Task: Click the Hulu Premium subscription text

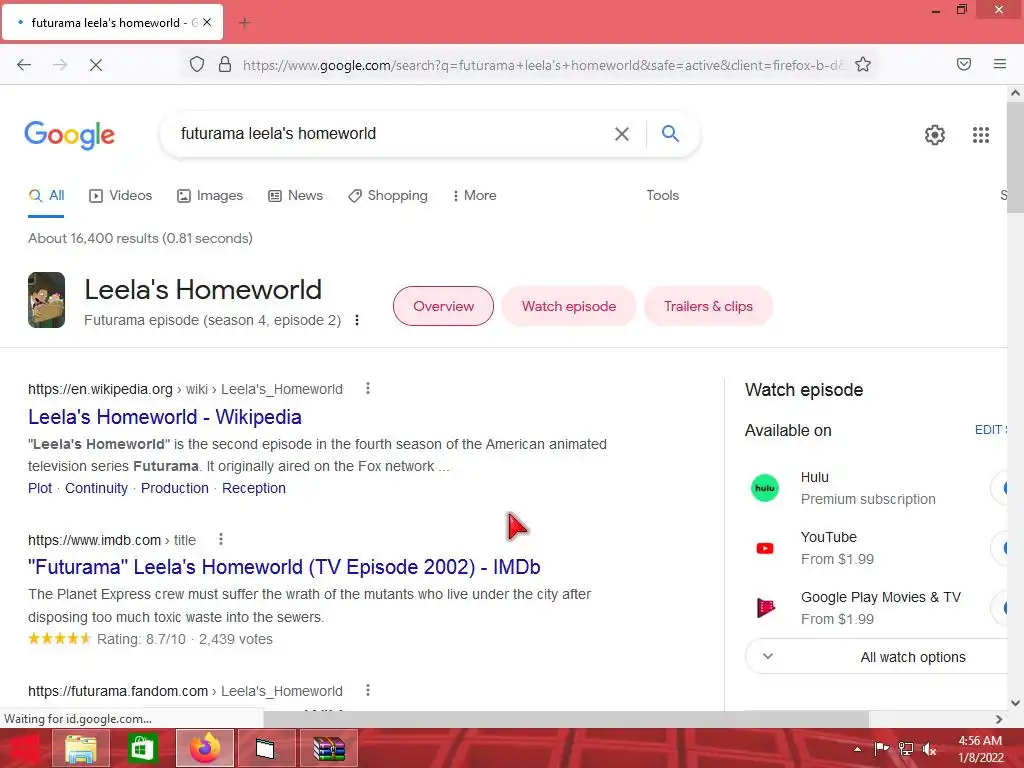Action: coord(868,499)
